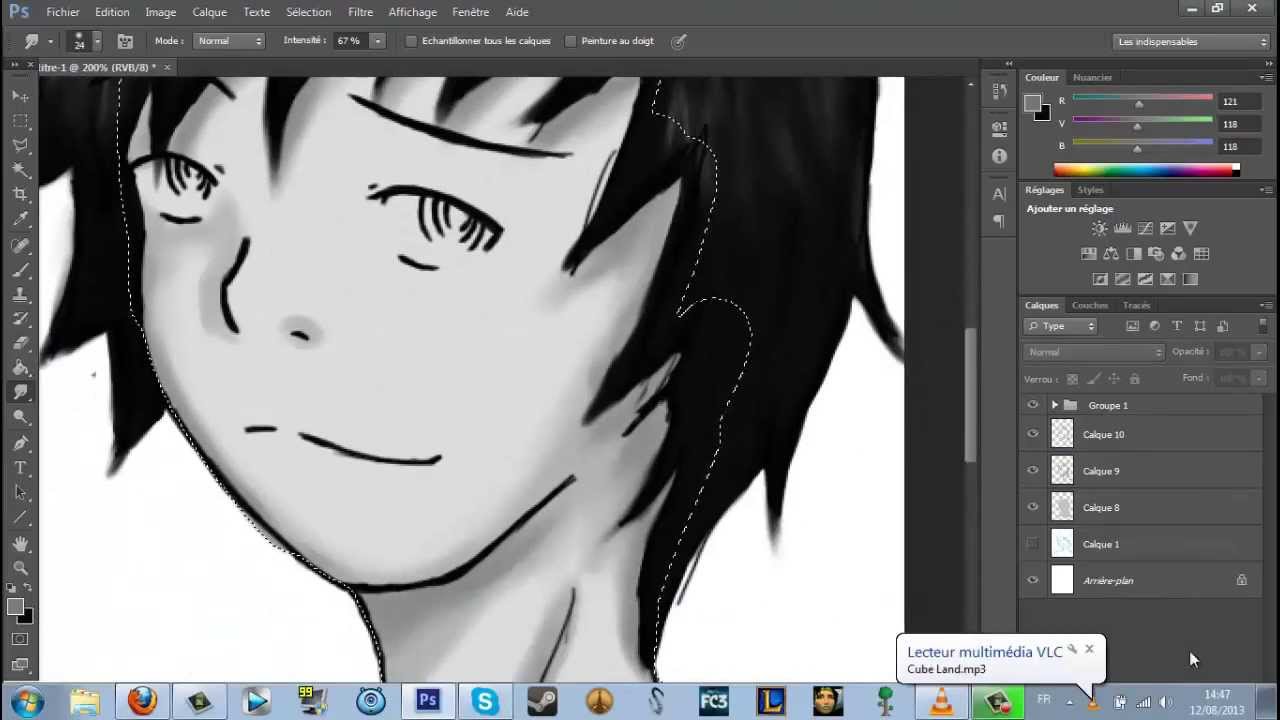Select the Paint Bucket tool
Image resolution: width=1280 pixels, height=720 pixels.
(x=20, y=368)
